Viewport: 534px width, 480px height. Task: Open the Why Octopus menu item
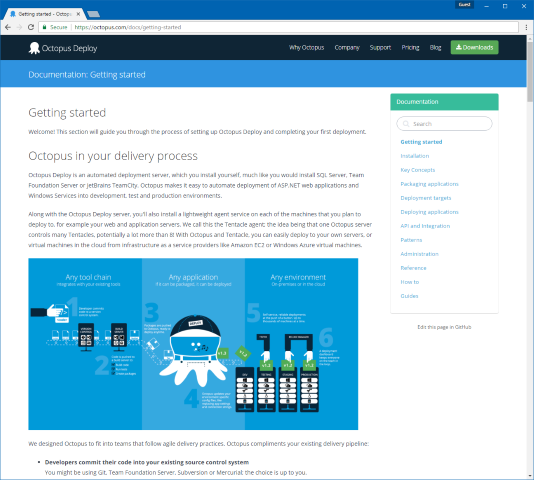click(x=307, y=47)
